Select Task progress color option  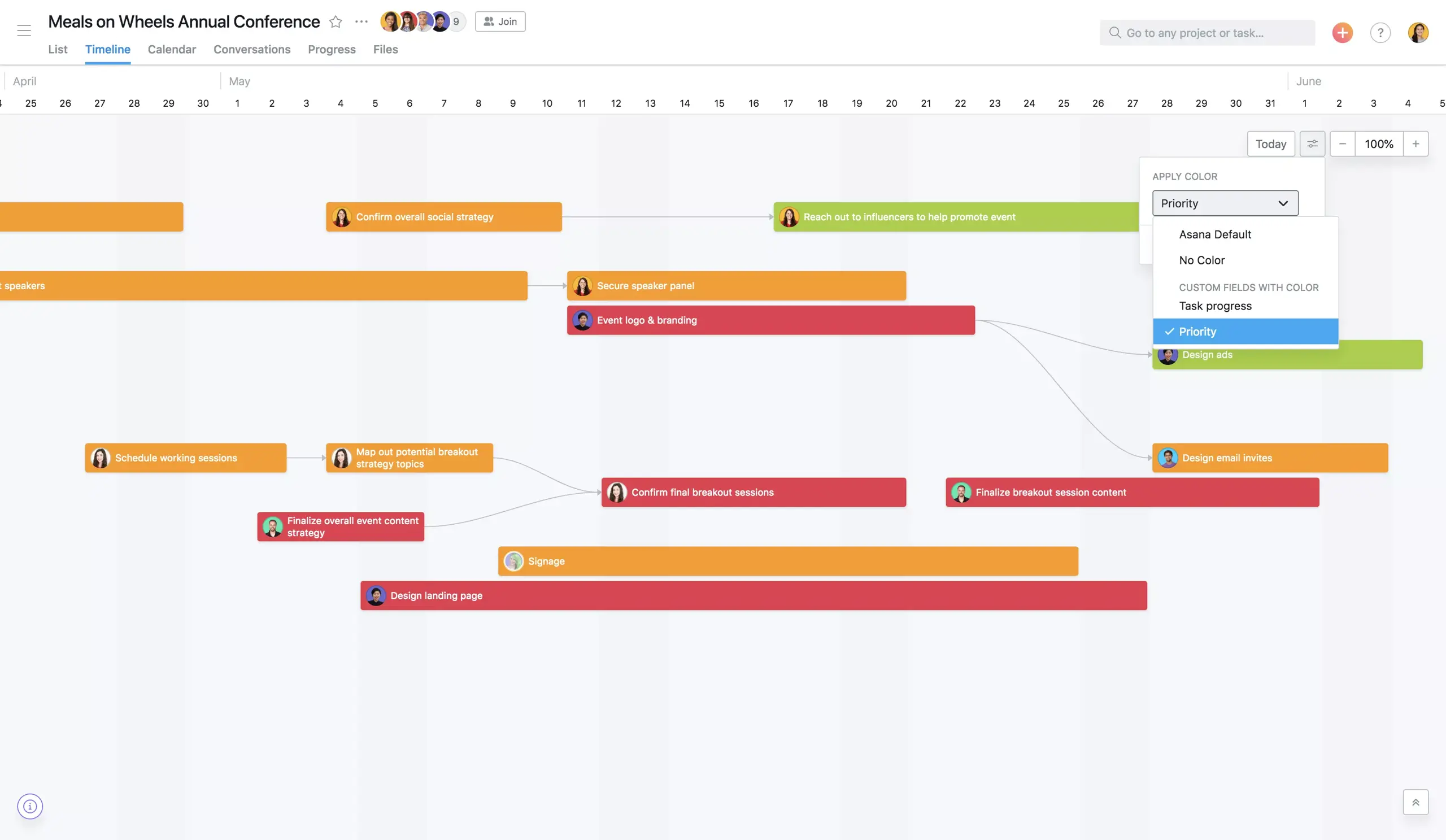(x=1215, y=306)
